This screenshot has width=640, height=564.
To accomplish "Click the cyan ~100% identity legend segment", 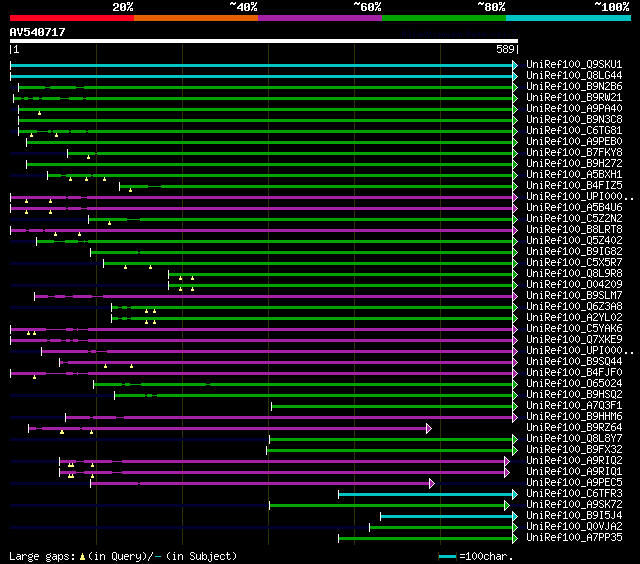I will [x=569, y=18].
